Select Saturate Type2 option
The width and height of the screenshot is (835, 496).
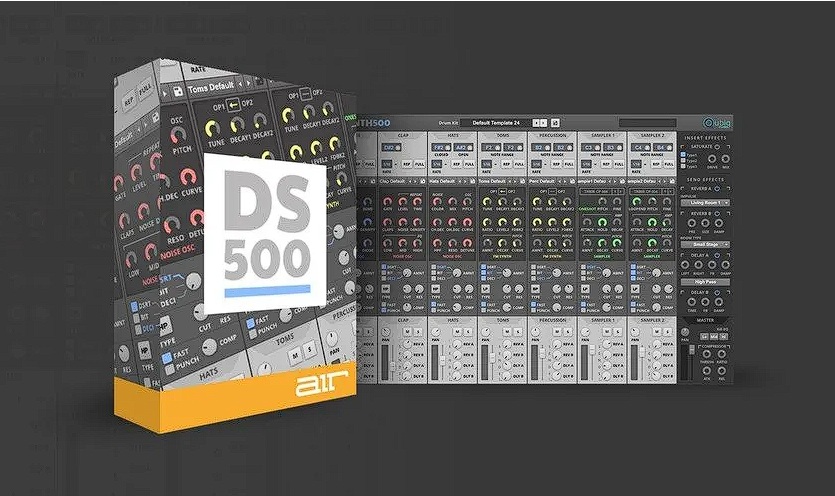(683, 160)
